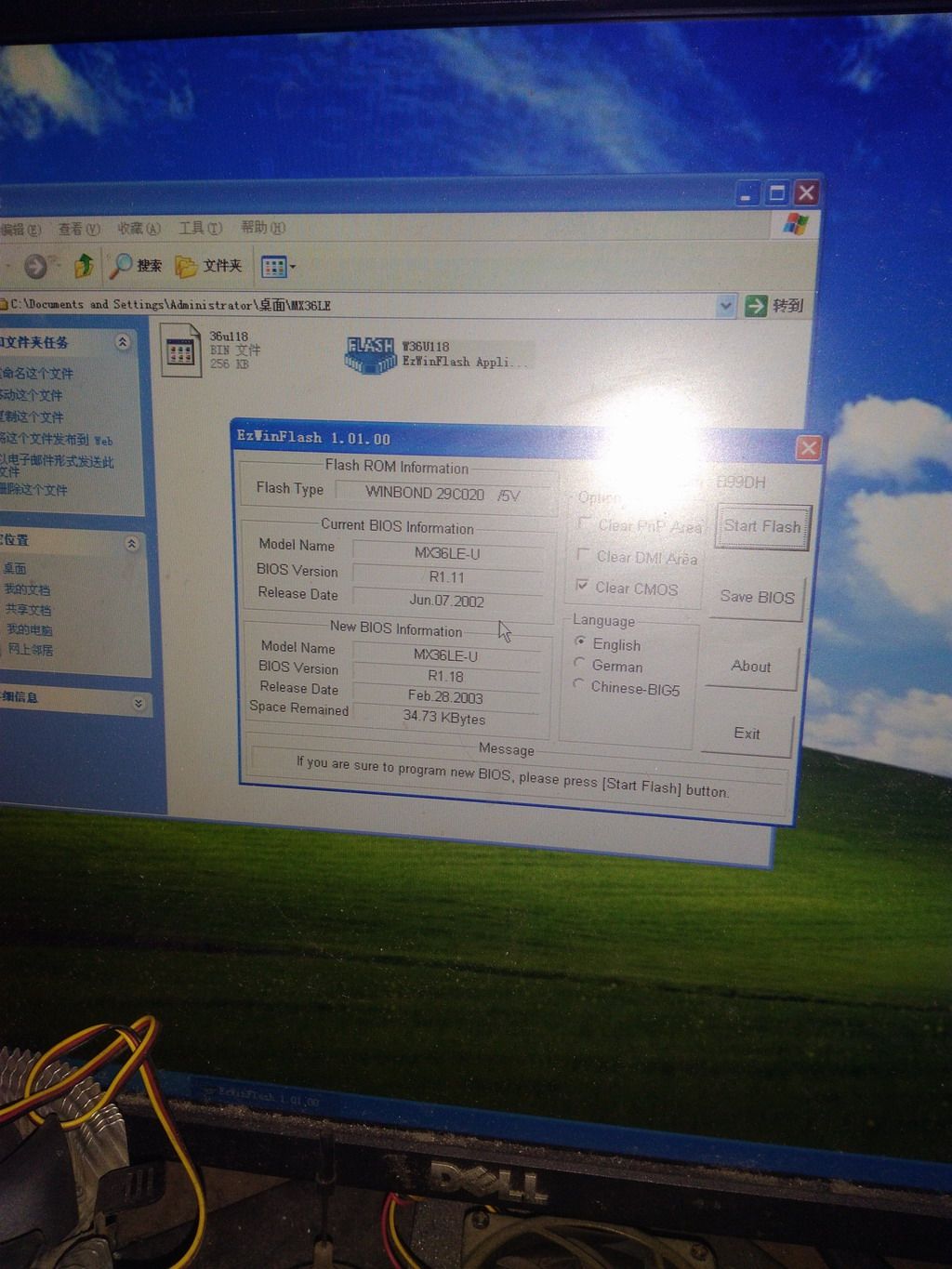Select the German language radio button
The image size is (952, 1269).
click(x=579, y=663)
